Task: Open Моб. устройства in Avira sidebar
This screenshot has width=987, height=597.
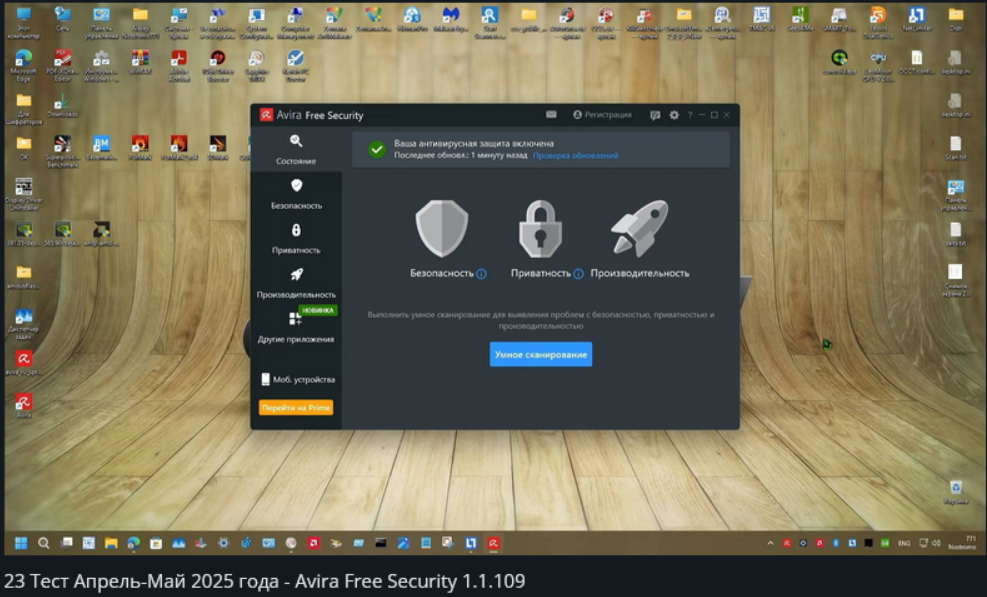Action: pos(297,379)
